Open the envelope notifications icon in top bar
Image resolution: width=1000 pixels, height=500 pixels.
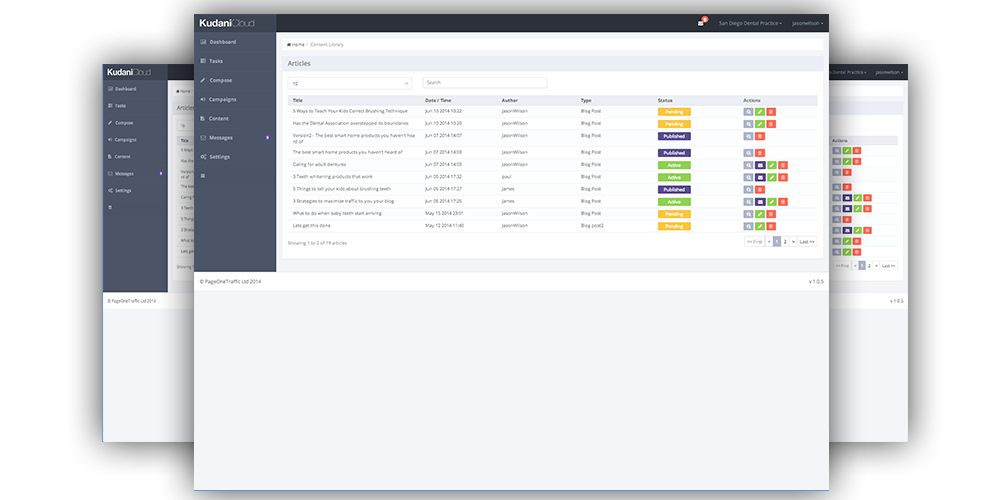coord(701,23)
